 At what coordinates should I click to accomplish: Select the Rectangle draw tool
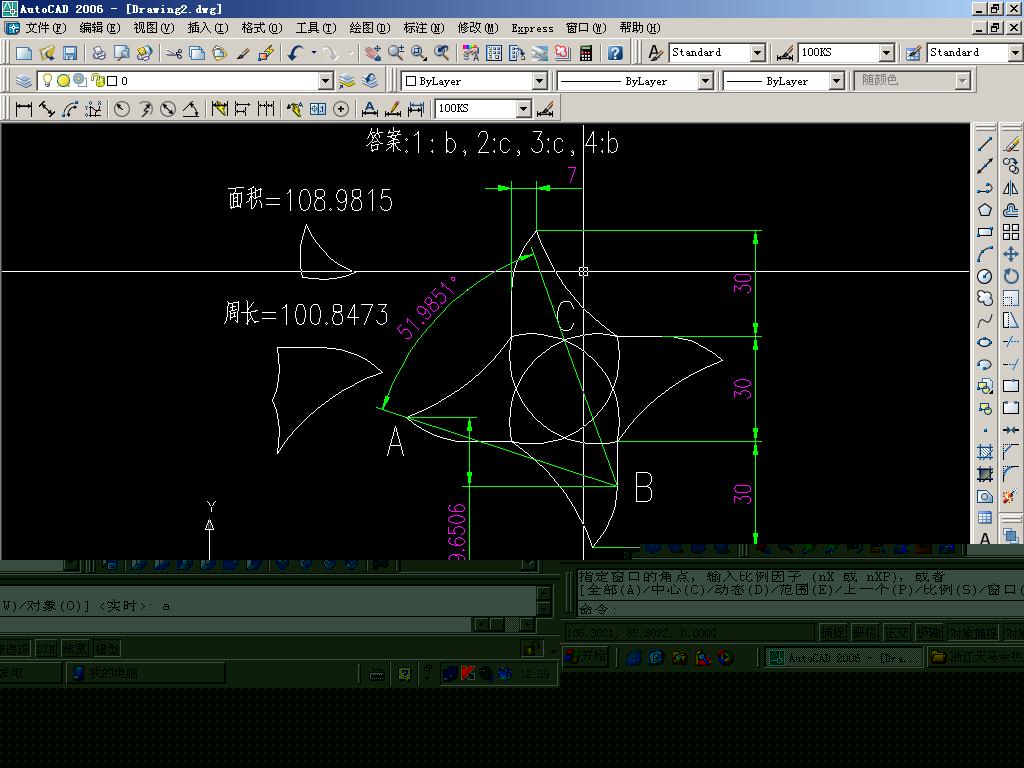985,232
